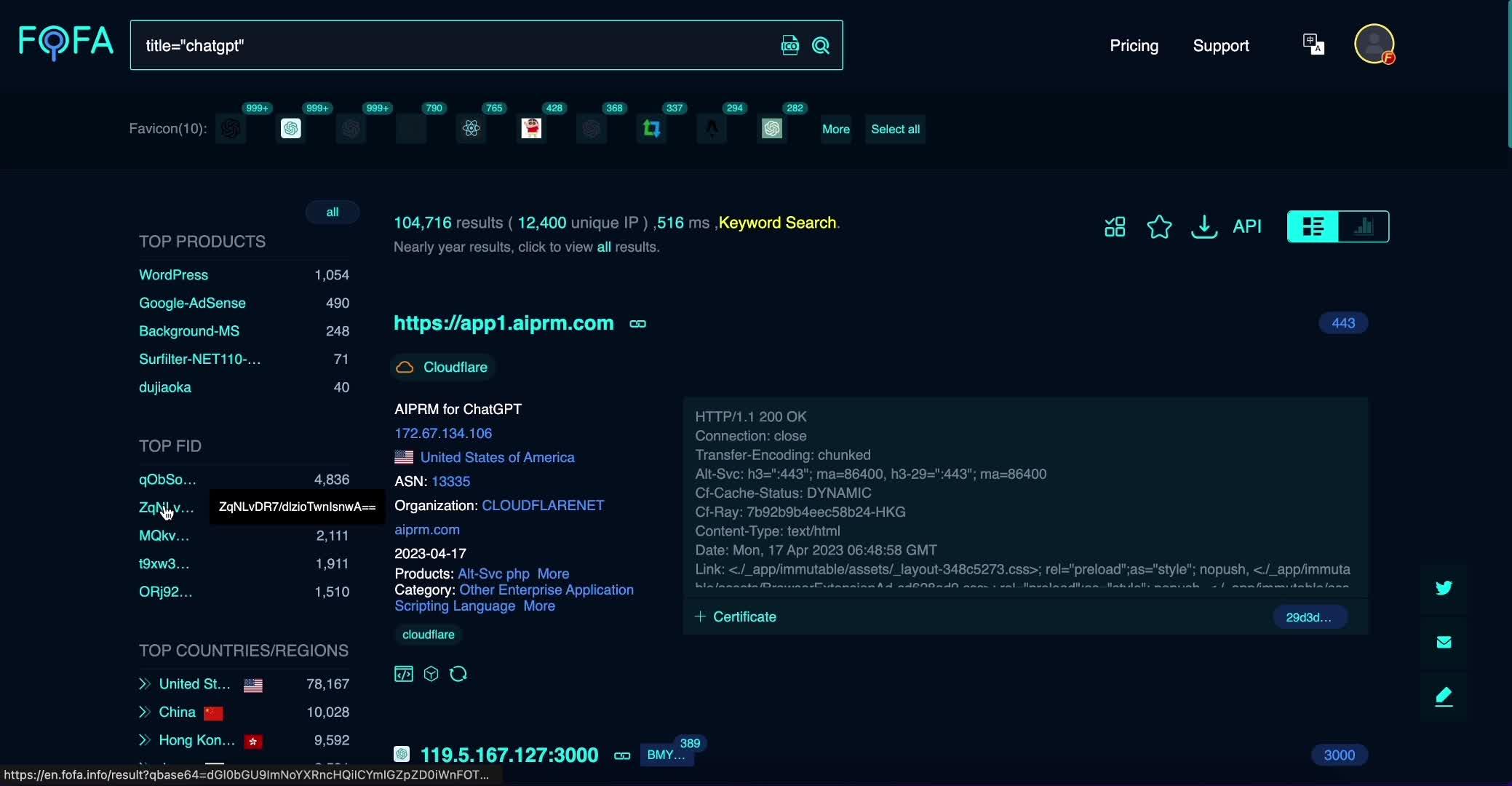Click the grid layout icon beside the star
Screen dimensions: 1512x786
(1115, 226)
